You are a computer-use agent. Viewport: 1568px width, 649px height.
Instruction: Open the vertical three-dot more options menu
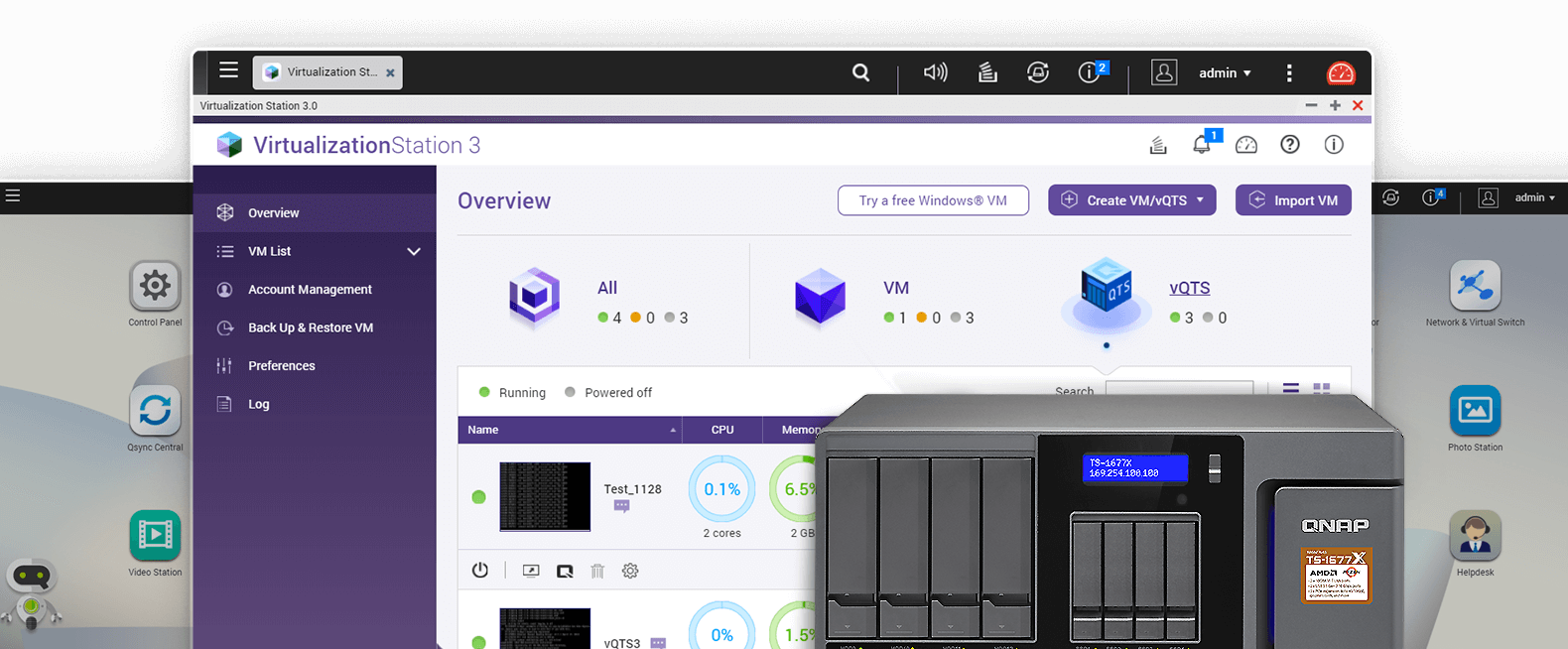click(1289, 72)
